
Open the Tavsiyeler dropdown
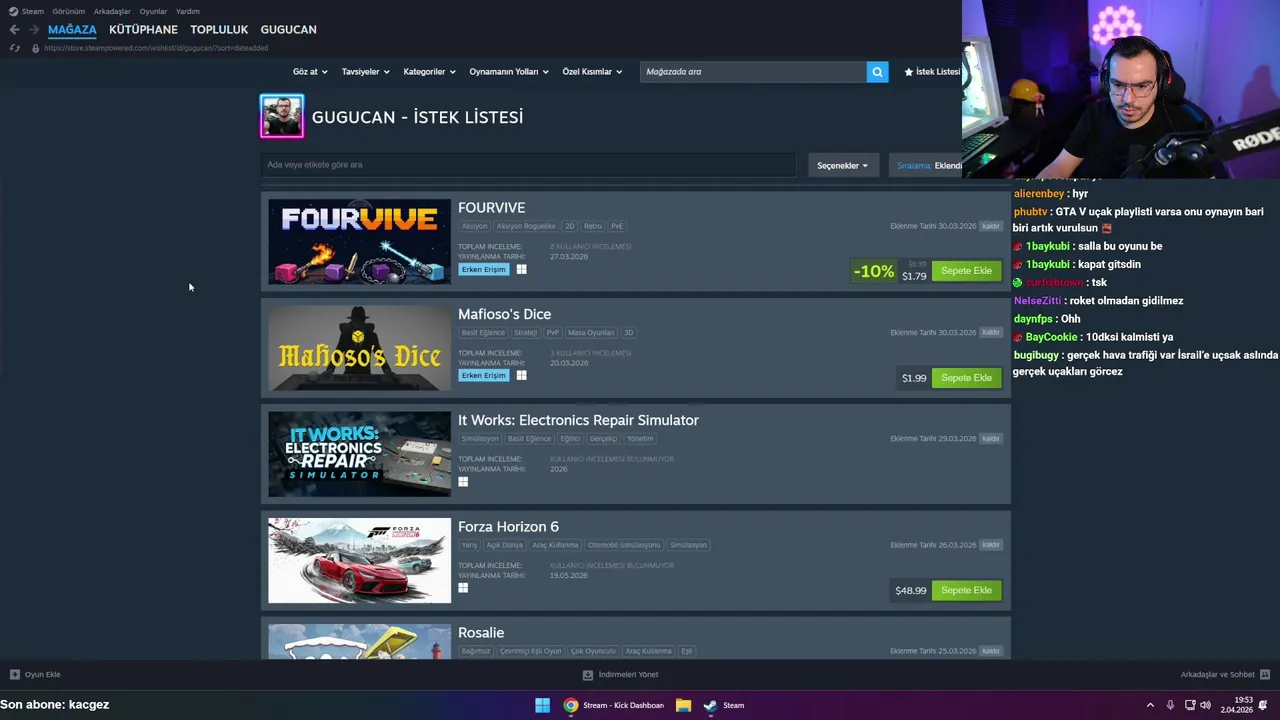point(366,72)
